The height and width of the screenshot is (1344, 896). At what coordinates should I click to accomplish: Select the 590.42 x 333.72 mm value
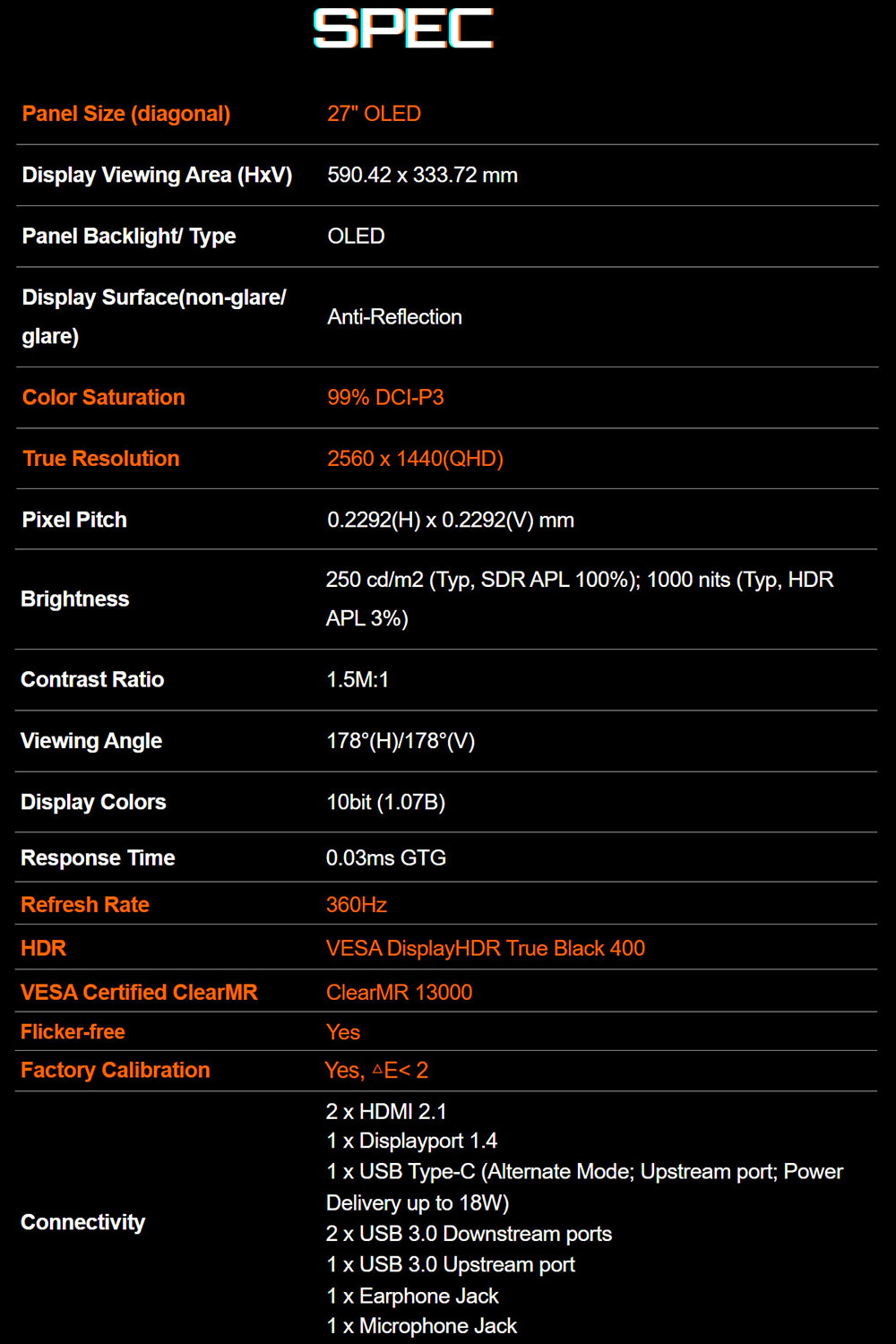pyautogui.click(x=422, y=175)
